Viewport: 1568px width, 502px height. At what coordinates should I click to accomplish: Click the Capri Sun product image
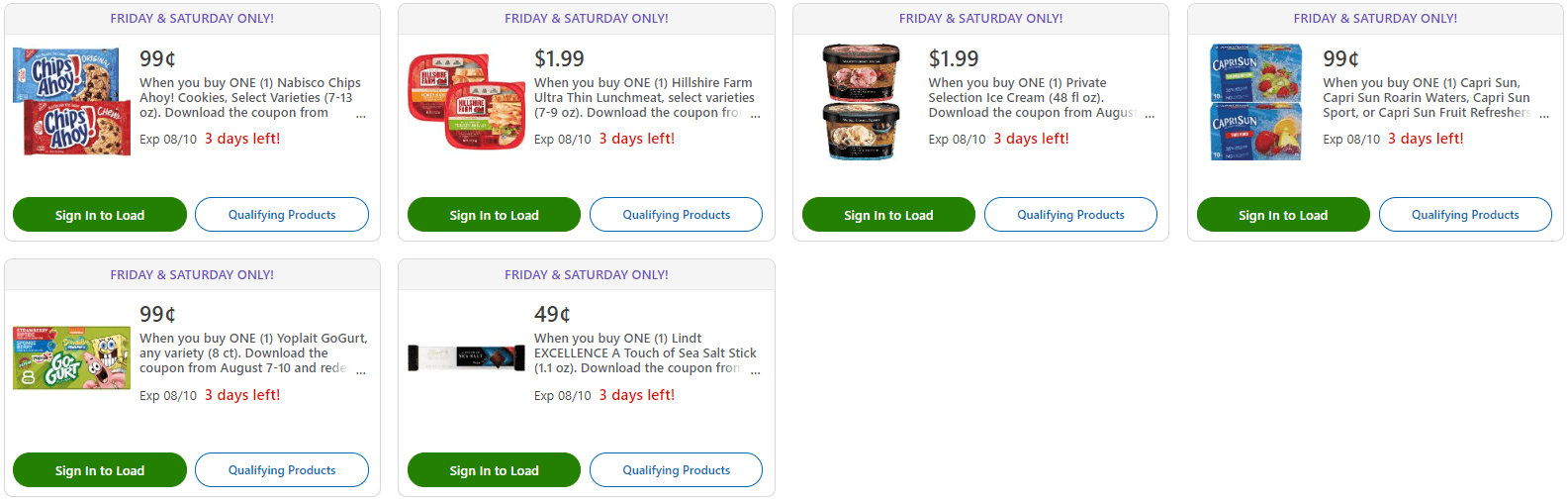(1255, 101)
